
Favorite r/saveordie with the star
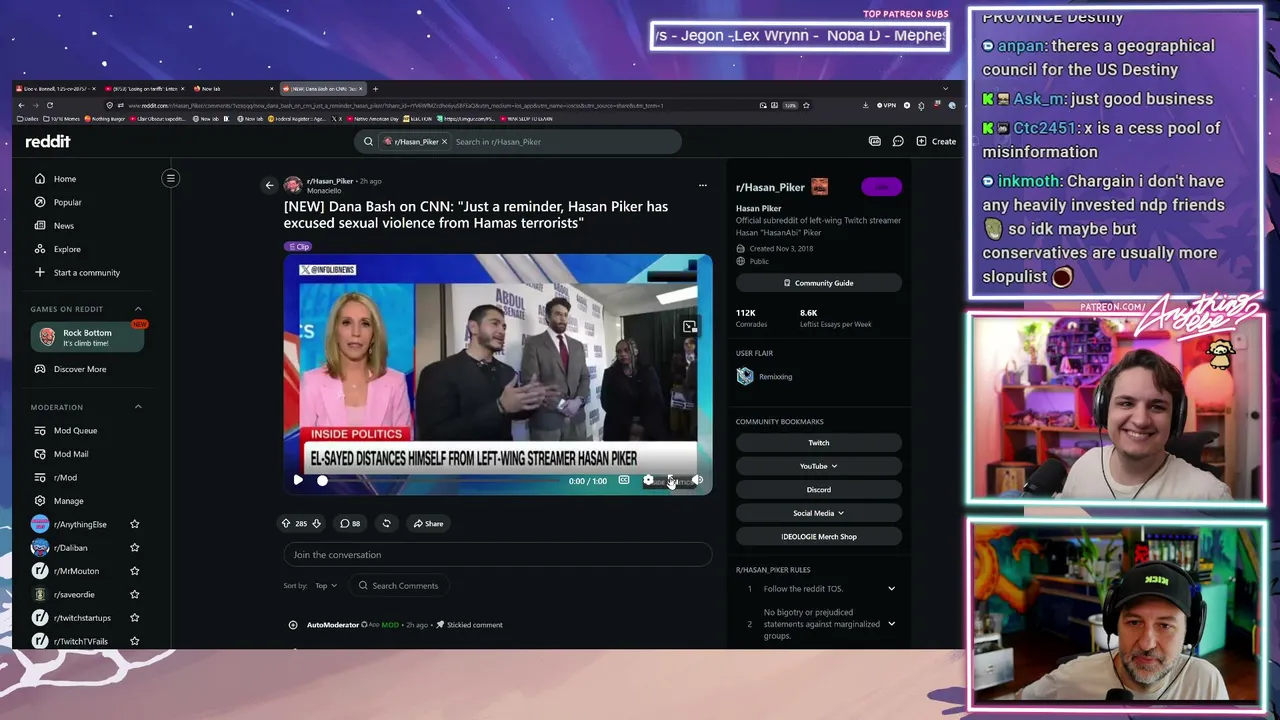pos(135,594)
